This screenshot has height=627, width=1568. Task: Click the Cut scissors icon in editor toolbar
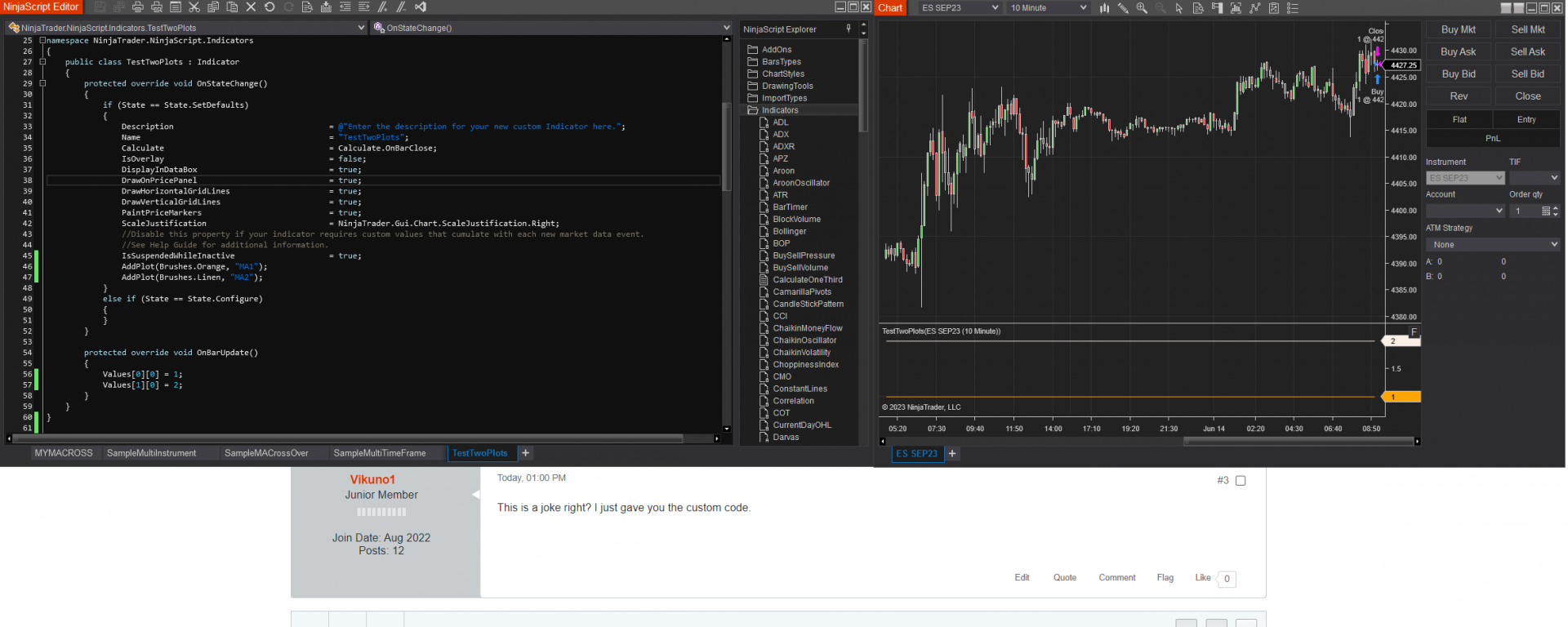tap(194, 7)
